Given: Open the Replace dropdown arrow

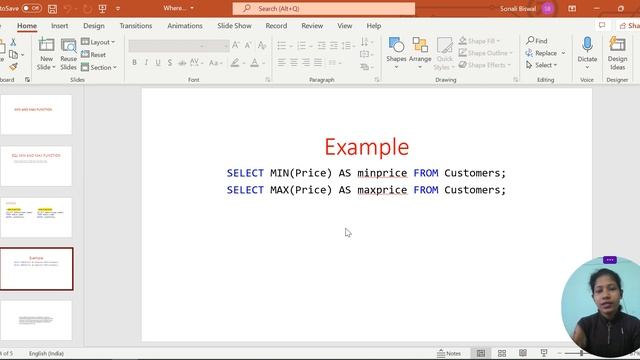Looking at the screenshot, I should click(563, 53).
